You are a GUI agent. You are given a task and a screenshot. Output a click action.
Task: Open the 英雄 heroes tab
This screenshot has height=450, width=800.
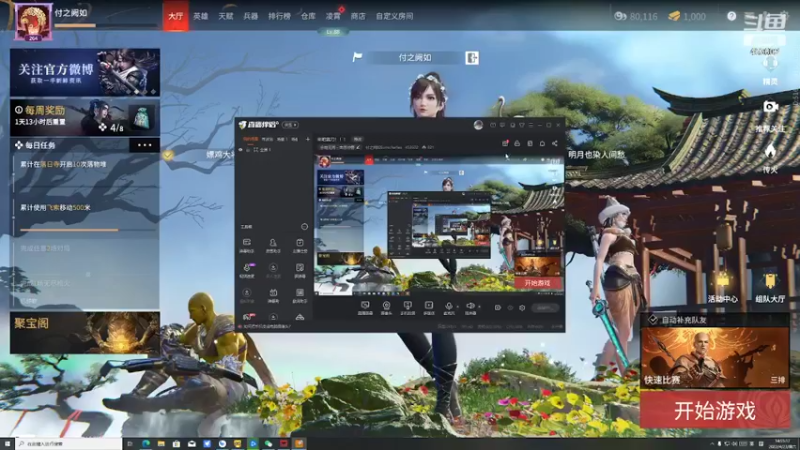(x=201, y=16)
